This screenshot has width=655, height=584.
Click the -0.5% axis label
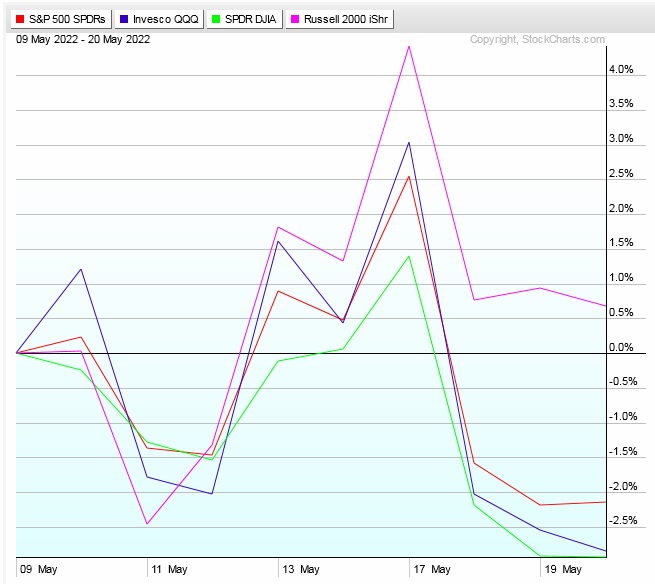tap(623, 381)
